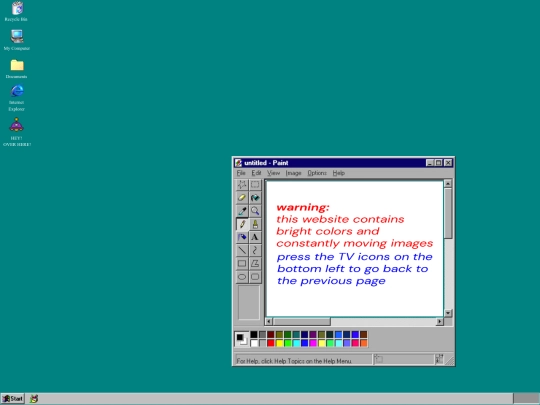Open the File menu in Paint

click(241, 173)
